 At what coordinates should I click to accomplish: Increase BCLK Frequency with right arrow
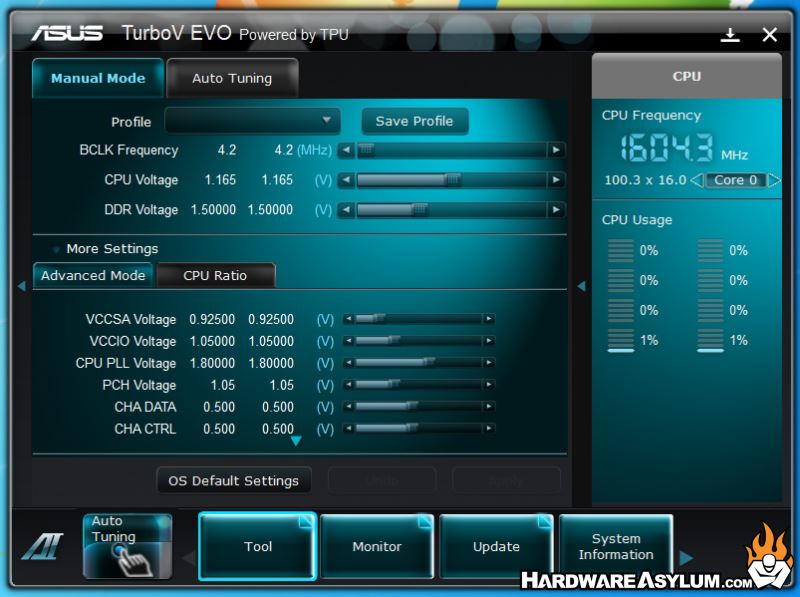(x=556, y=150)
